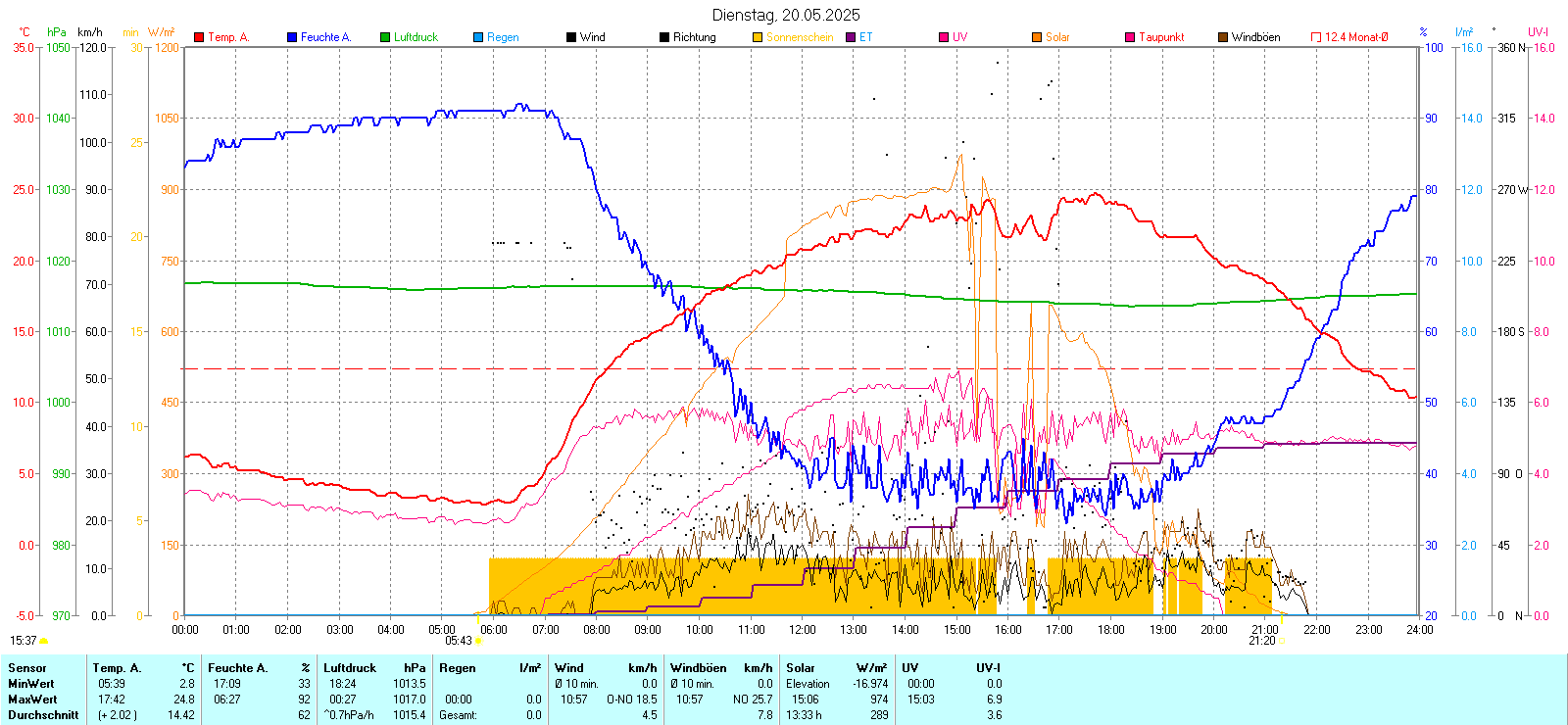Image resolution: width=1568 pixels, height=725 pixels.
Task: Click the brown Windböen legend square
Action: 1223,37
